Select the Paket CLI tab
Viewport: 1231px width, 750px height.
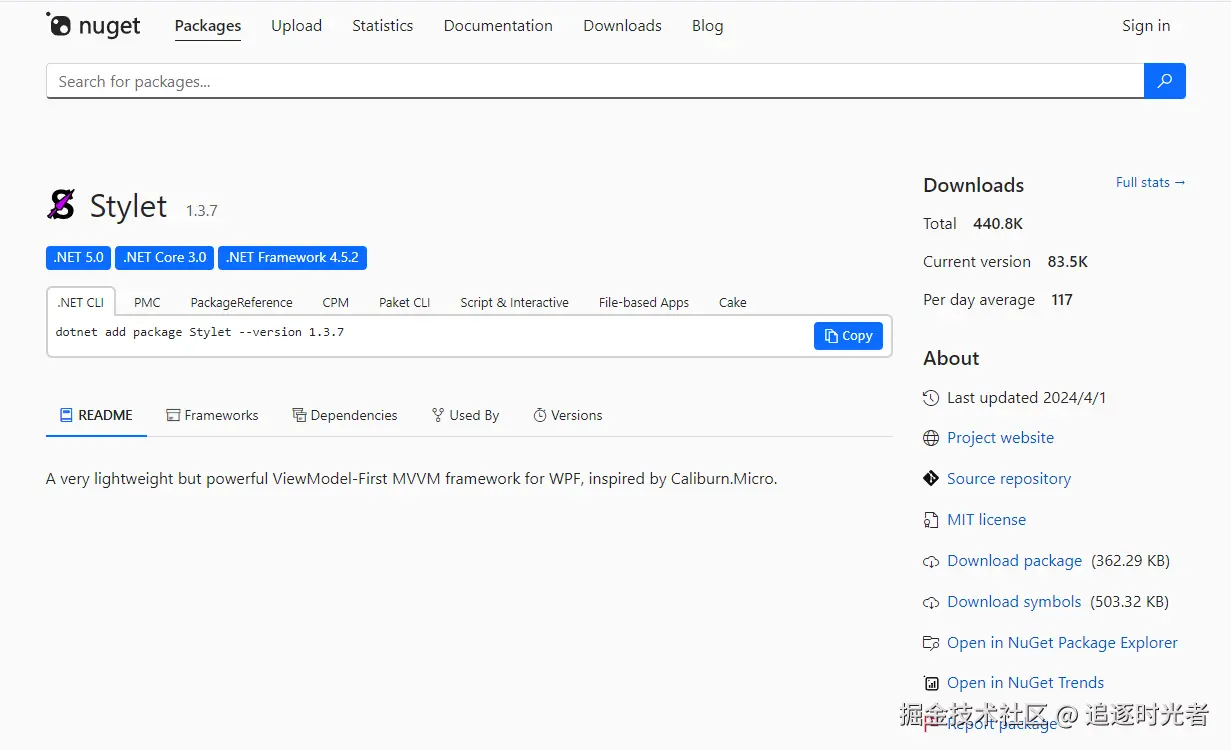point(404,302)
